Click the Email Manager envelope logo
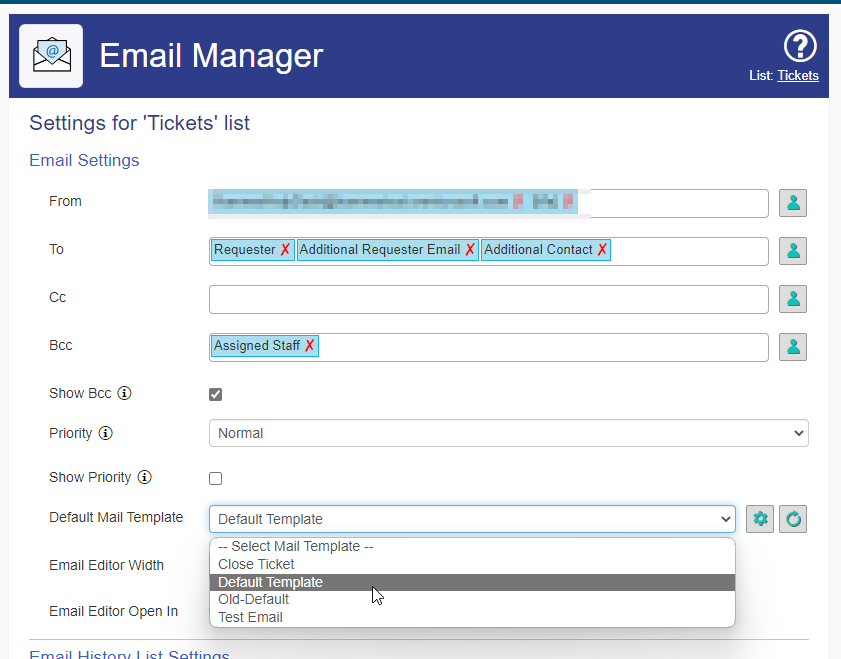841x659 pixels. tap(51, 56)
